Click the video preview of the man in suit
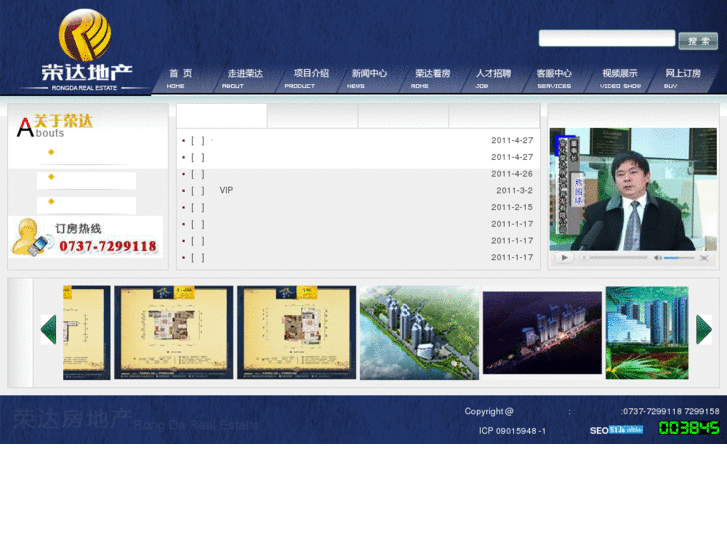The width and height of the screenshot is (727, 545). click(x=633, y=189)
